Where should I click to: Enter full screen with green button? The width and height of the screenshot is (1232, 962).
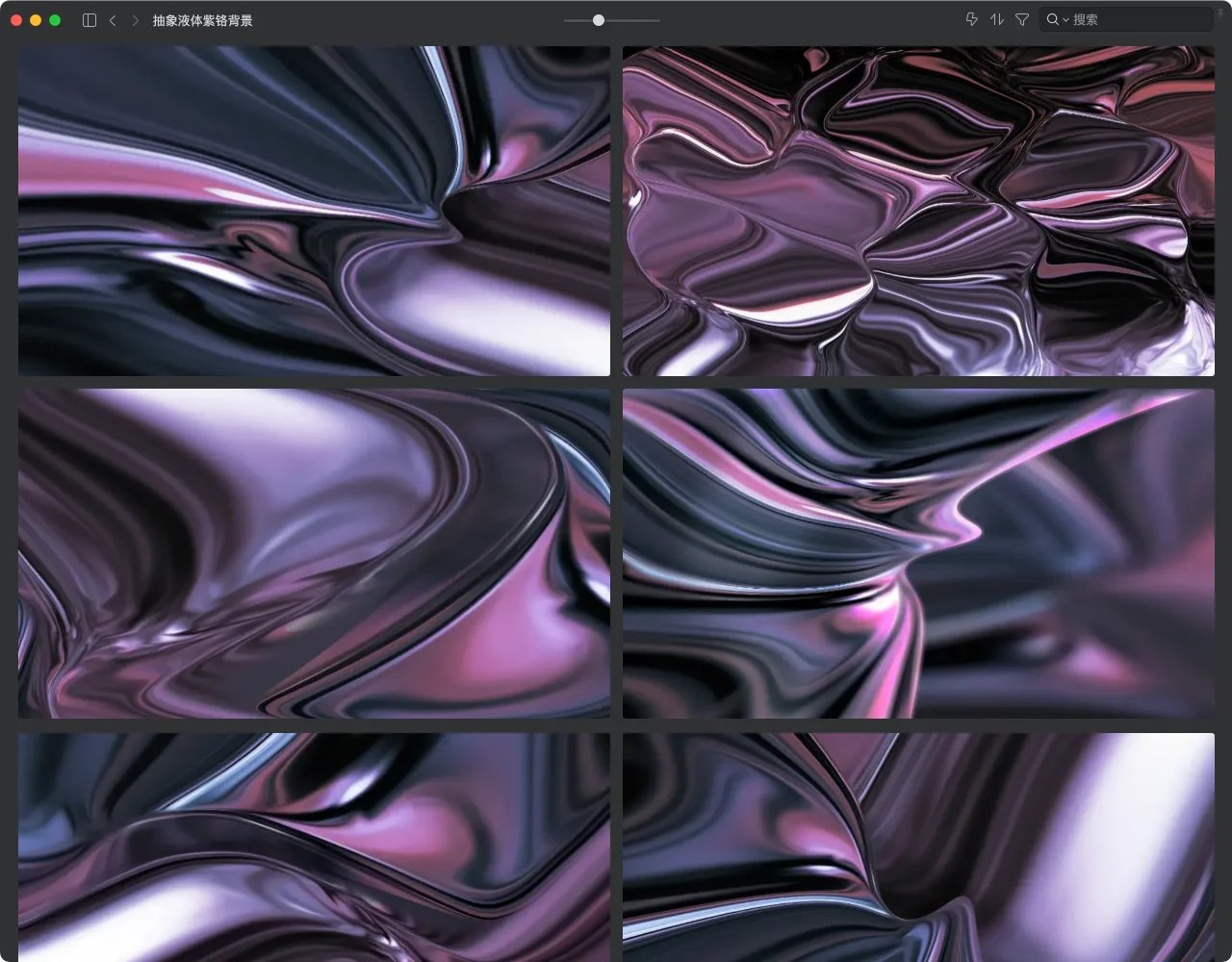click(x=55, y=20)
